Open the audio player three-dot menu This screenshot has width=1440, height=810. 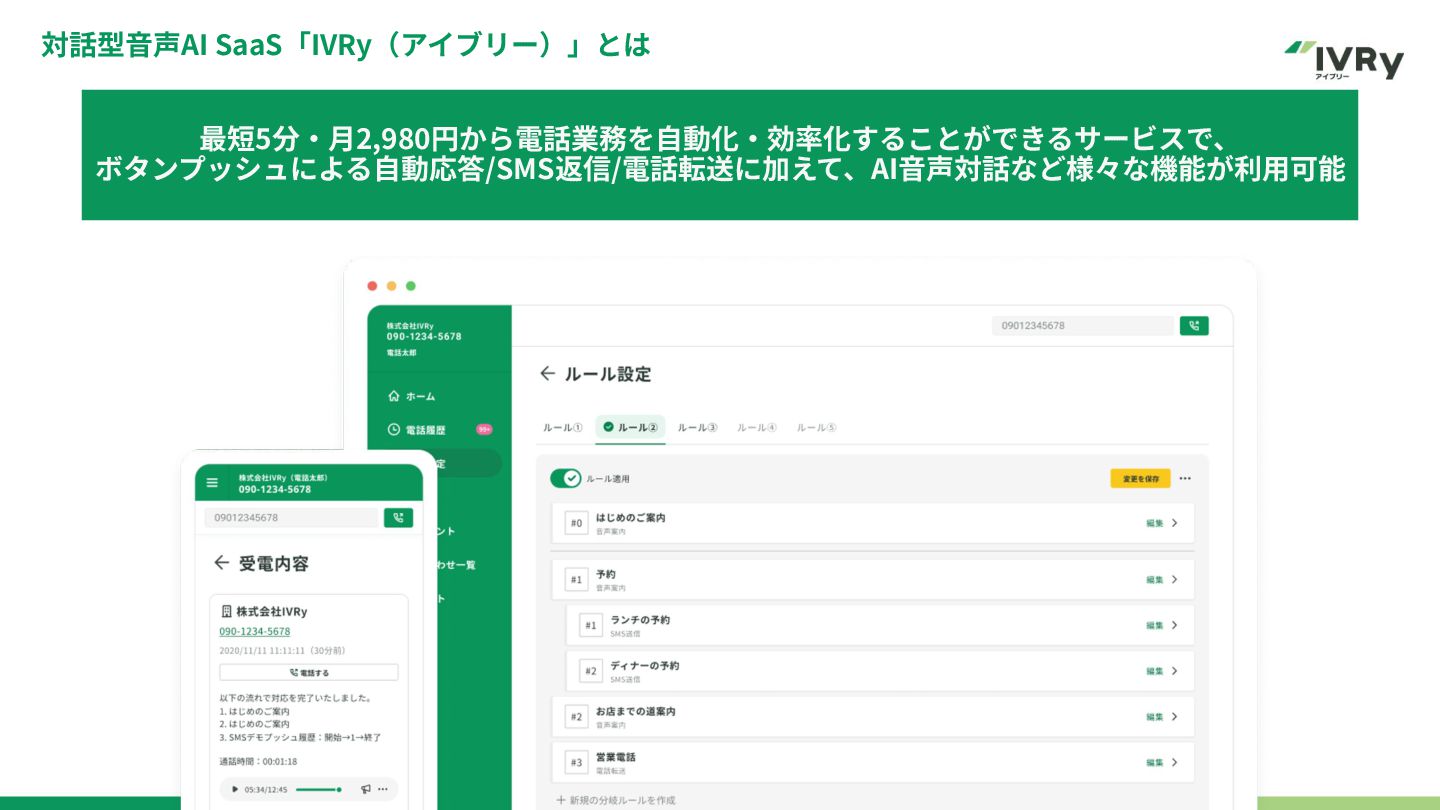(x=385, y=789)
